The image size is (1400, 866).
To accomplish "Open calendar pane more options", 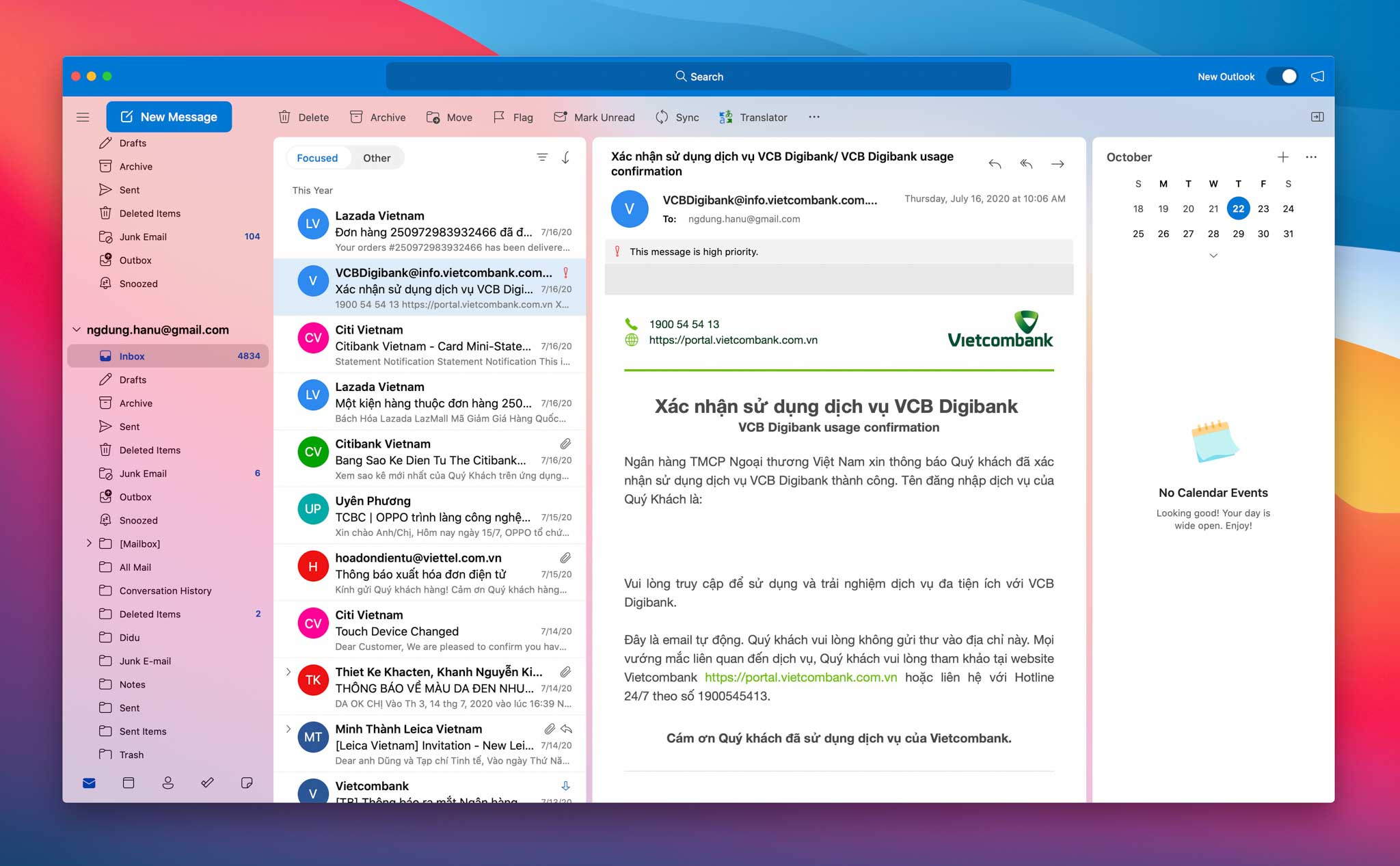I will (1311, 157).
